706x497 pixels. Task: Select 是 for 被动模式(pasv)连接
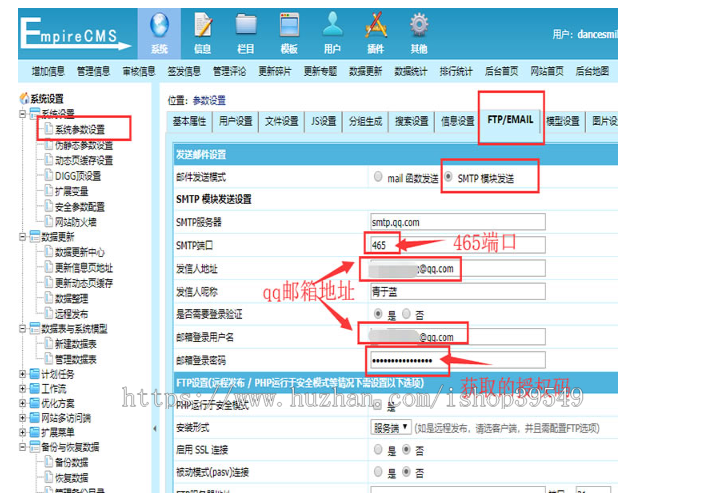pyautogui.click(x=378, y=472)
